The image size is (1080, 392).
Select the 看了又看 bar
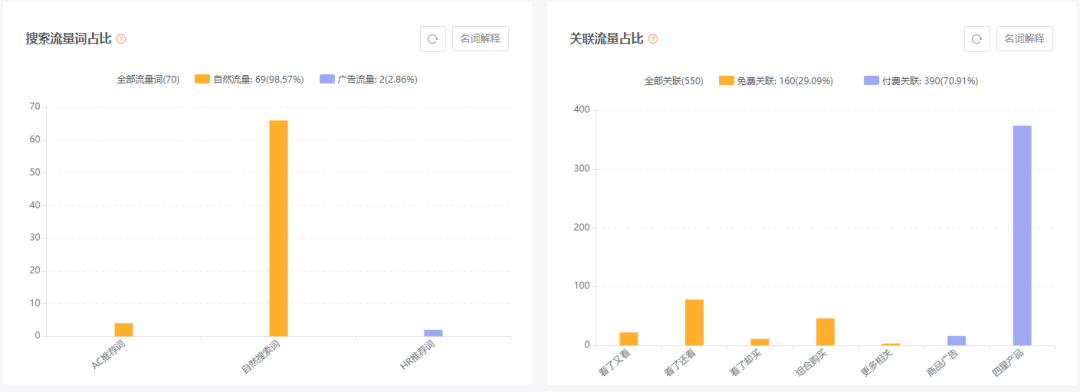629,338
